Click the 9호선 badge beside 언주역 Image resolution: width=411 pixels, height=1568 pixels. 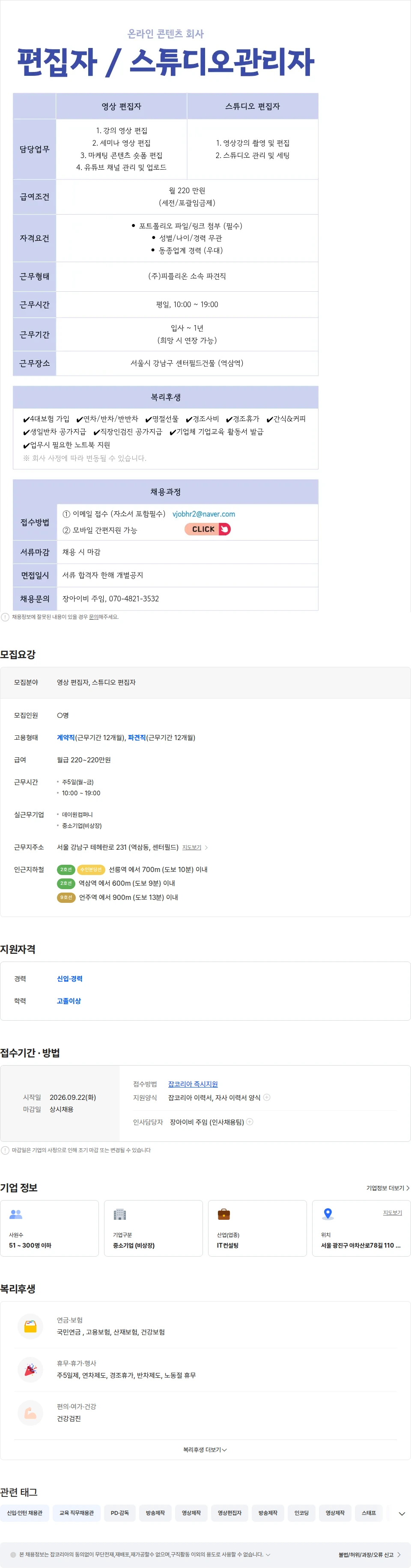66,897
